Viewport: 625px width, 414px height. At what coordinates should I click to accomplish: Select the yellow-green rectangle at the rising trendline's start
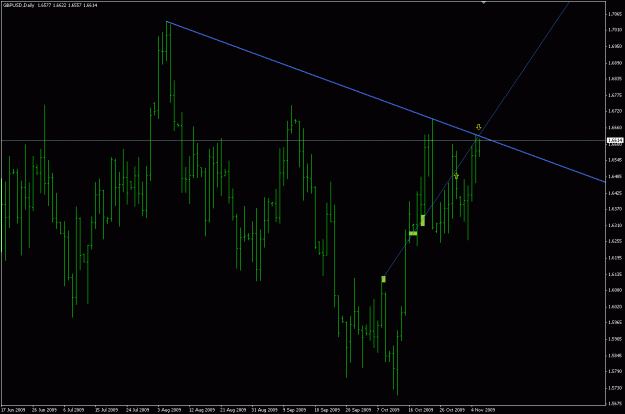[x=383, y=279]
